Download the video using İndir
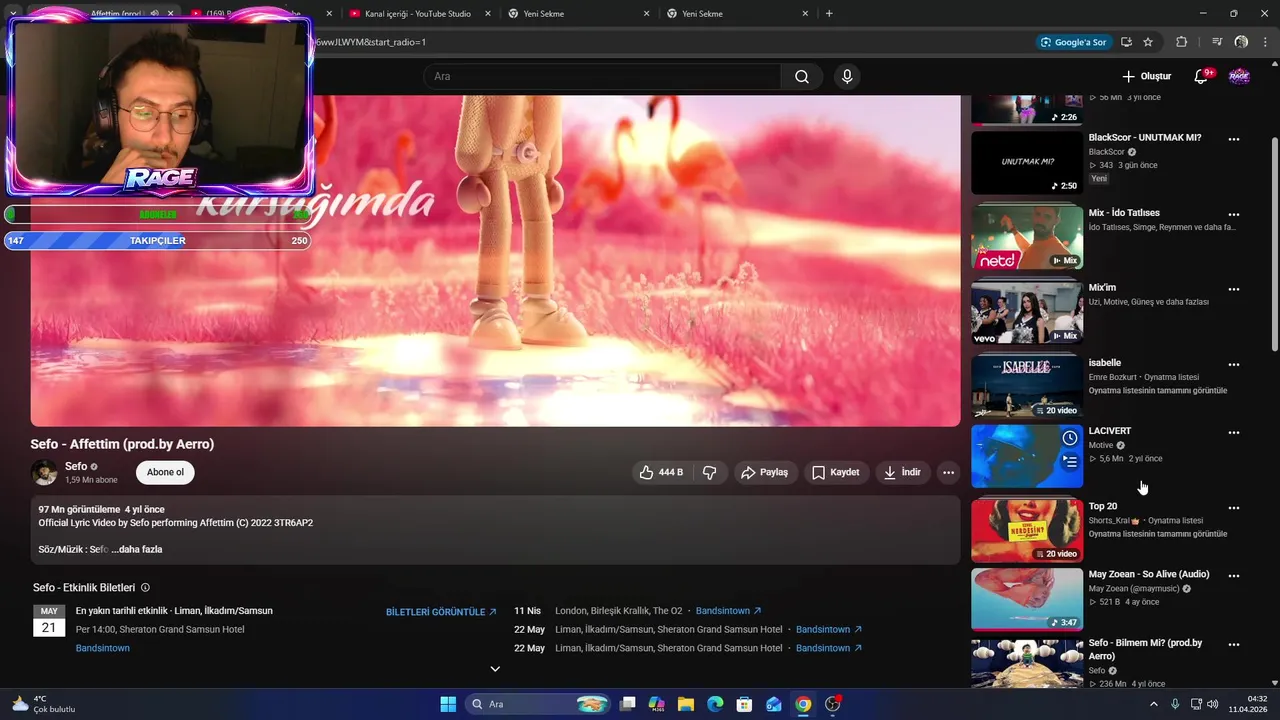This screenshot has width=1280, height=720. pos(902,472)
